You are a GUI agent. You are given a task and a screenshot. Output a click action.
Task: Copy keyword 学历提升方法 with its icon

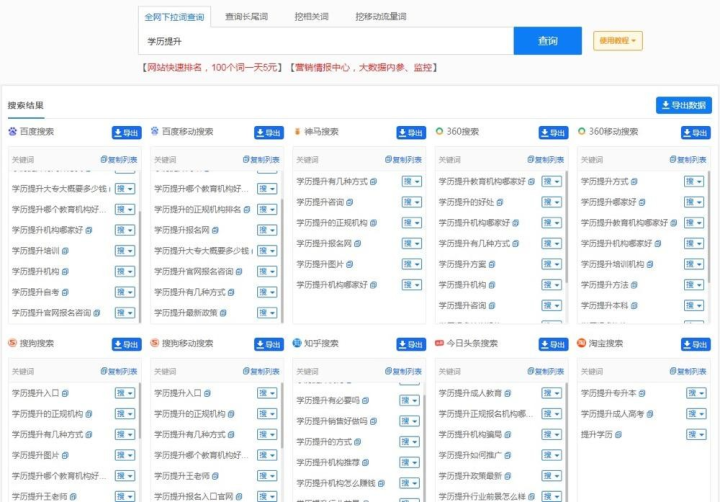point(634,285)
